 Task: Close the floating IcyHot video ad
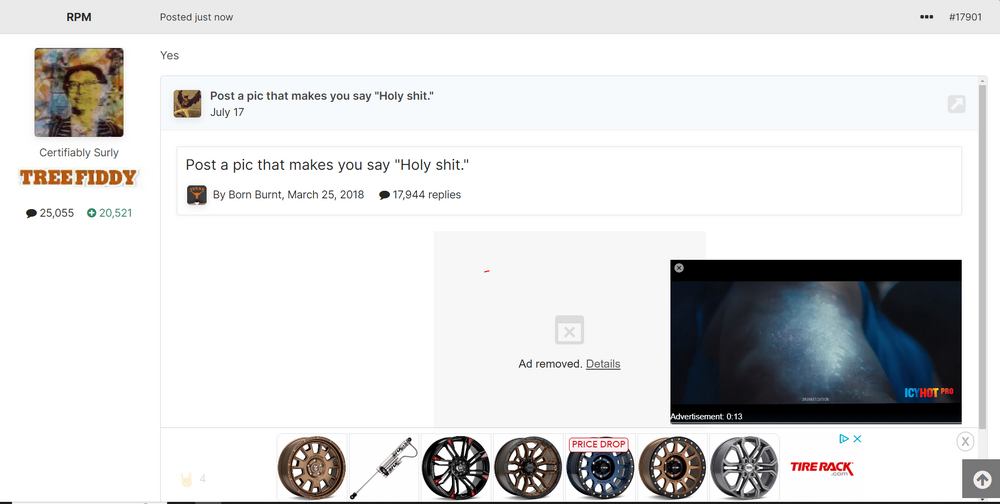(x=679, y=268)
